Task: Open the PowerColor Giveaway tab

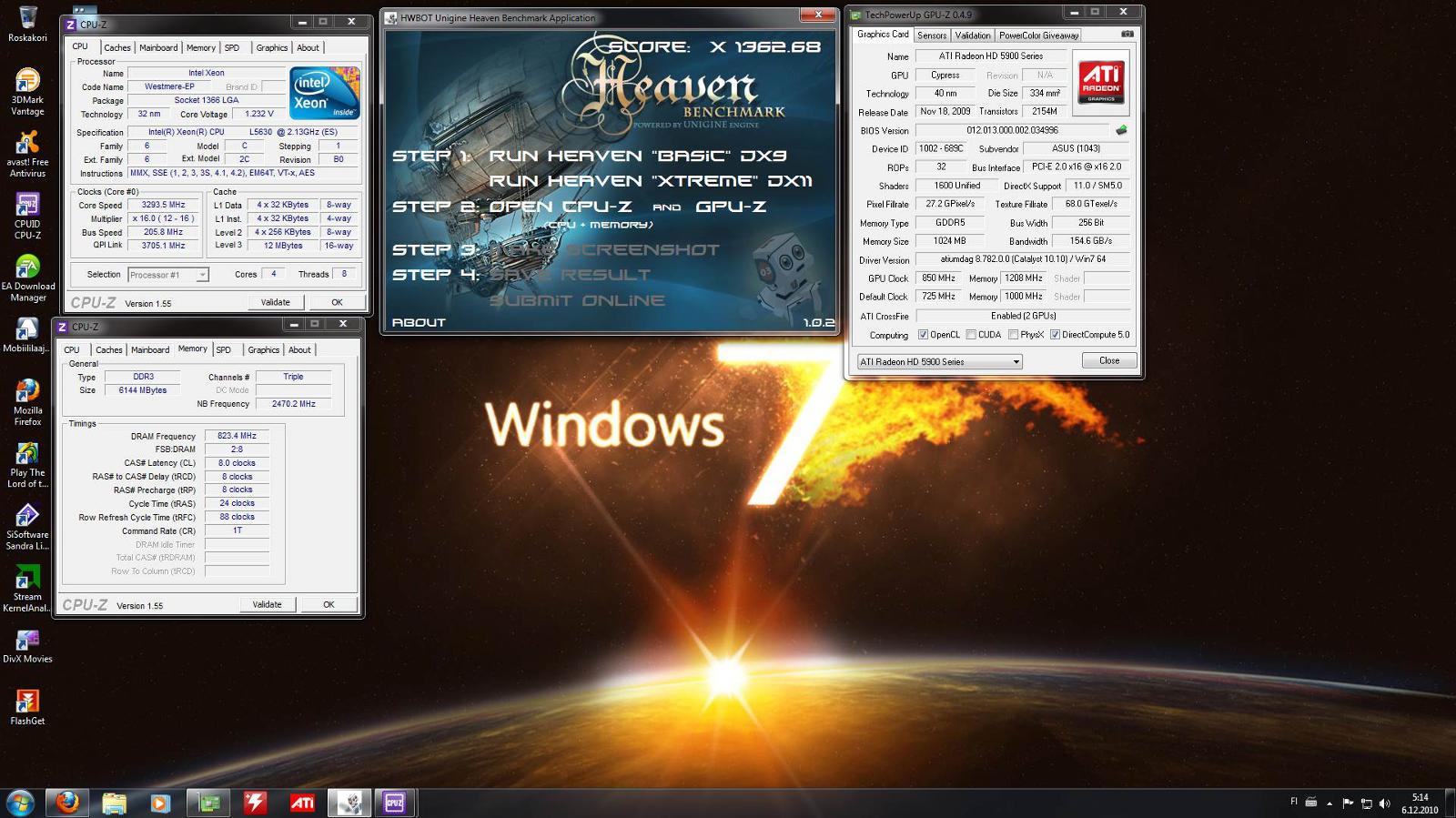Action: coord(1038,35)
